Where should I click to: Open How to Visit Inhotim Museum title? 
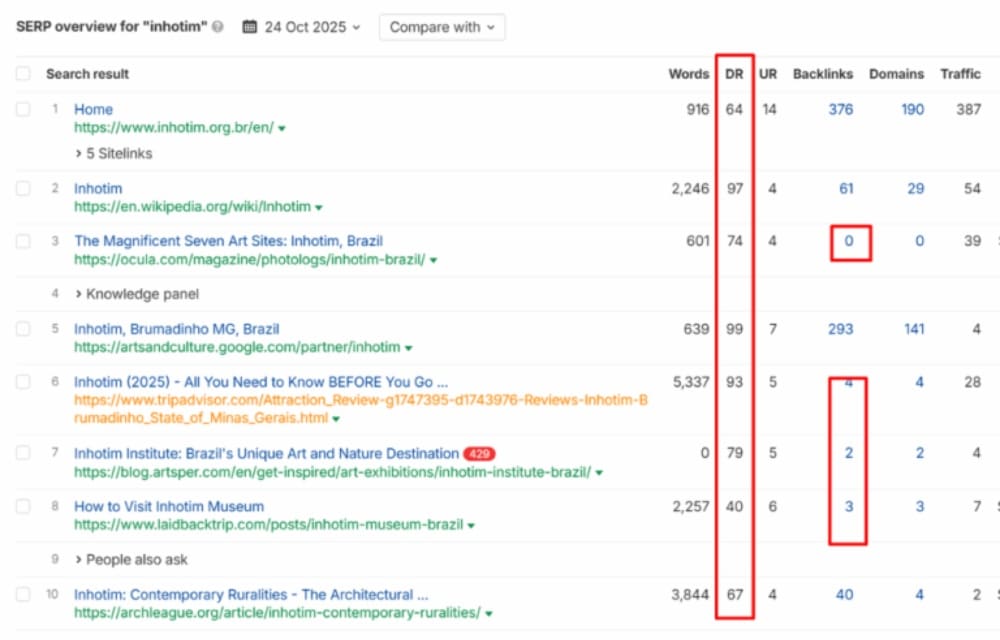169,507
